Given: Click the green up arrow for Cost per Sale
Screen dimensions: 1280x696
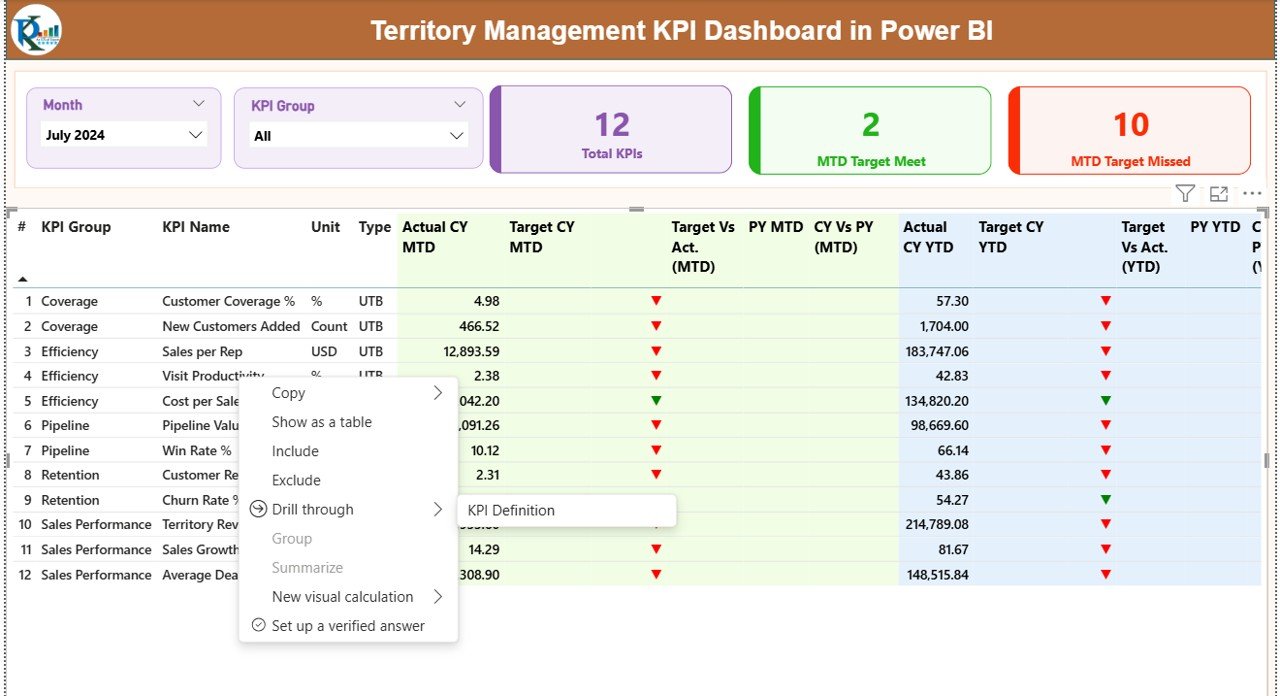Looking at the screenshot, I should pyautogui.click(x=655, y=400).
